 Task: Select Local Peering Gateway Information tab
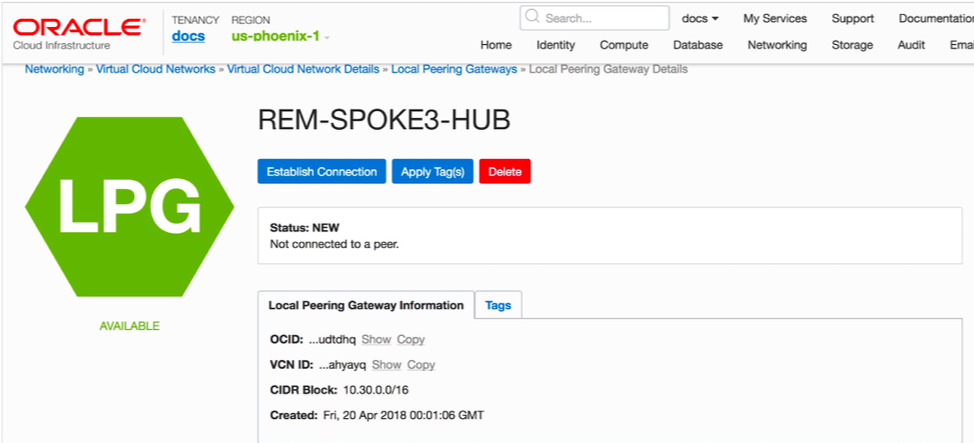coord(366,305)
